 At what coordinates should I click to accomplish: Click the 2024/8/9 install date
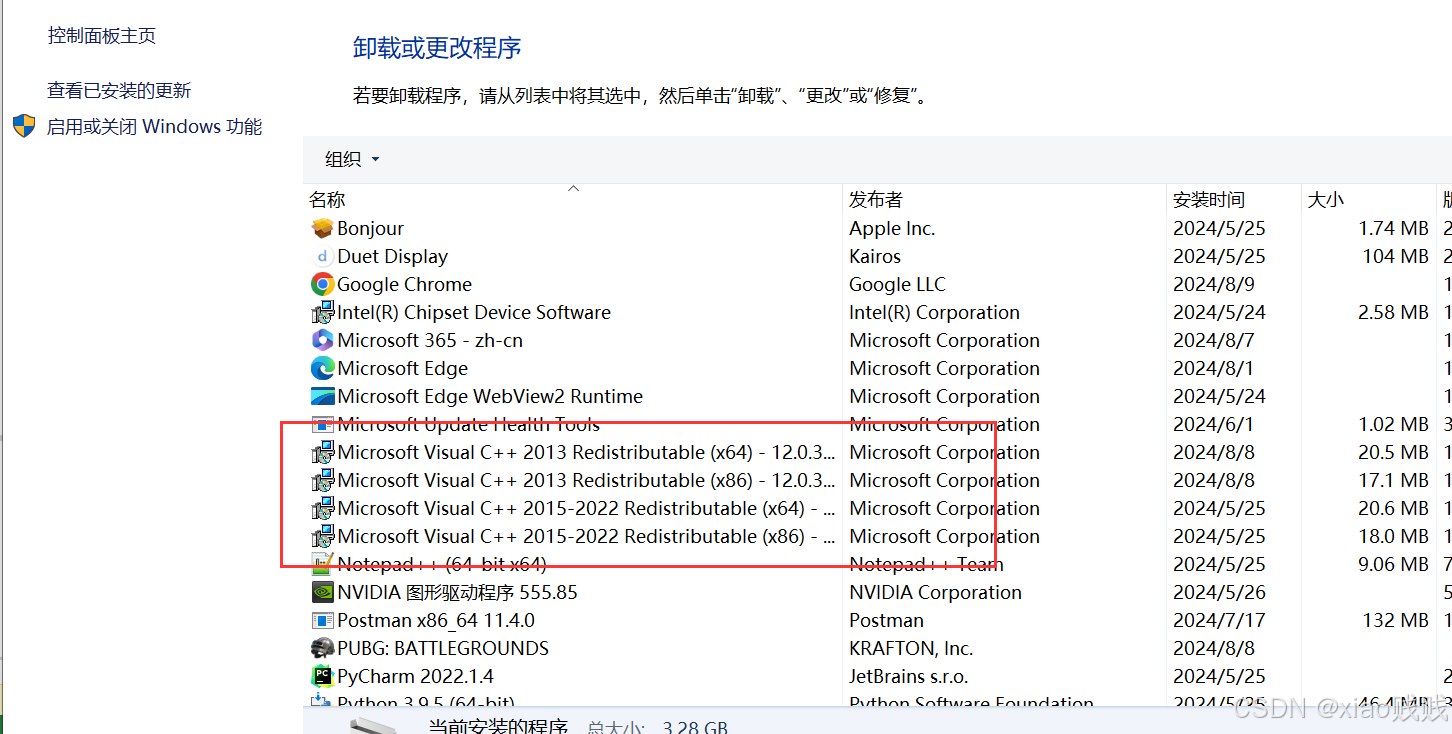pyautogui.click(x=1214, y=285)
